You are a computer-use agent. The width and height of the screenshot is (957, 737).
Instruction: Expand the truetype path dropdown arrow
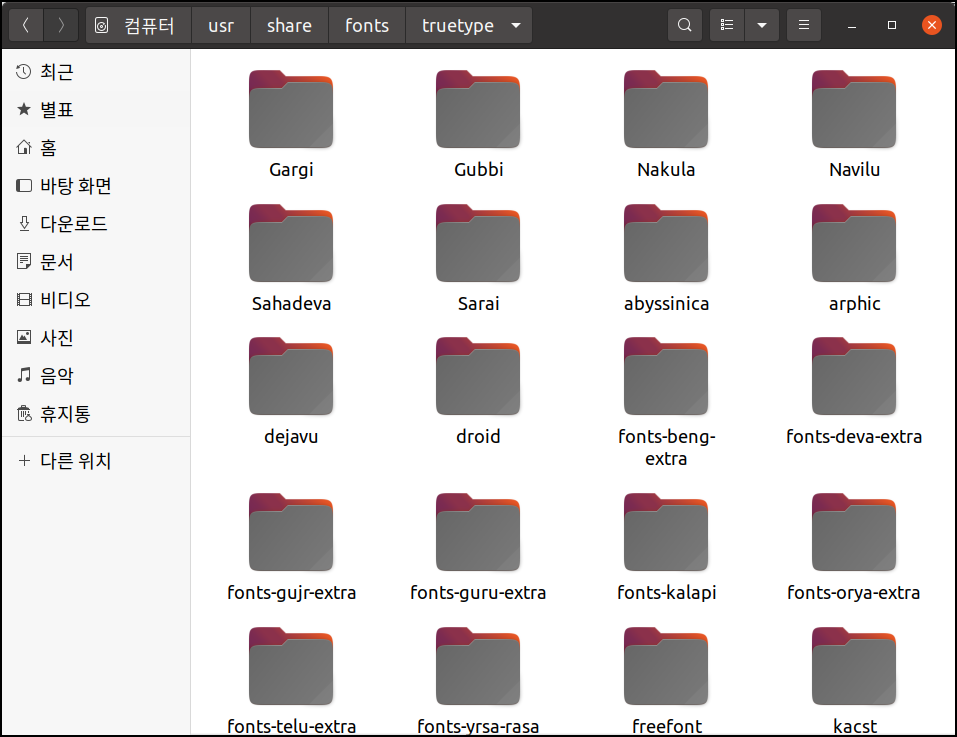click(x=516, y=26)
